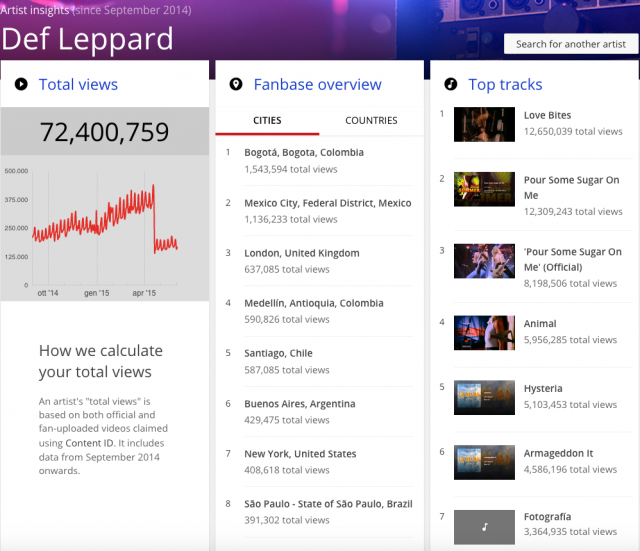Screen dimensions: 640x551
Task: Click the music note icon beside Top tracks
Action: tap(451, 85)
